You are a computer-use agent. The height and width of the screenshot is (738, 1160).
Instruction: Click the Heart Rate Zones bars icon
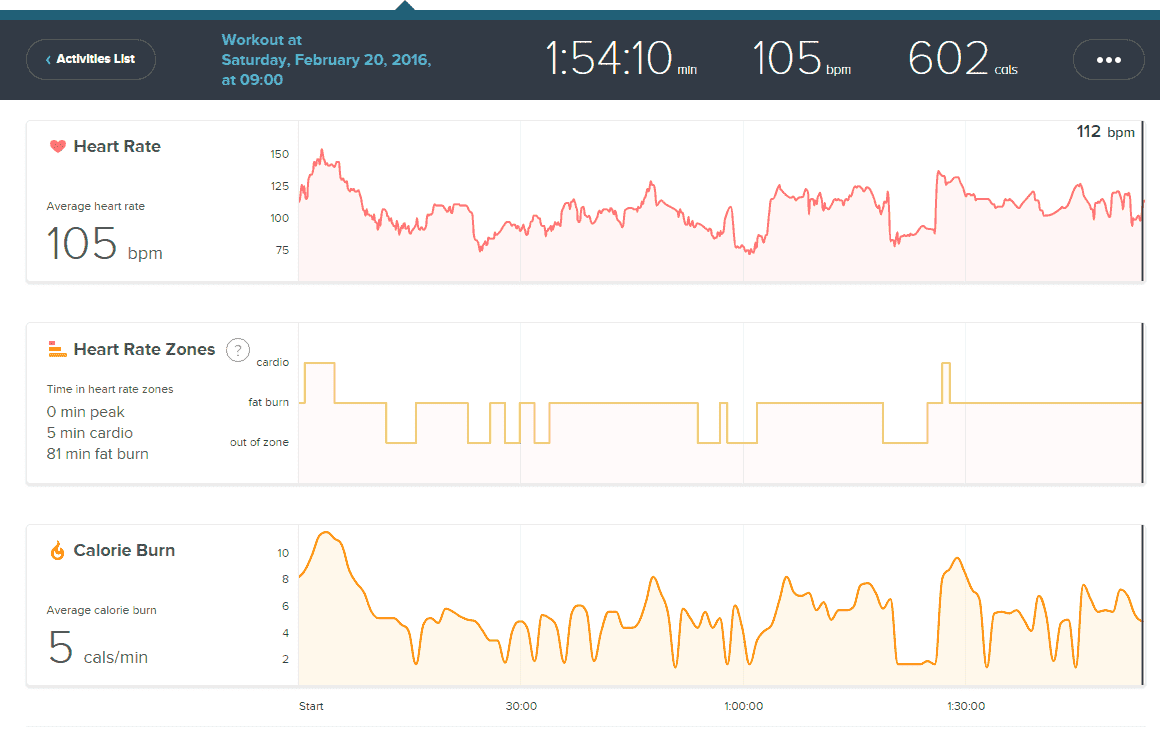coord(57,349)
